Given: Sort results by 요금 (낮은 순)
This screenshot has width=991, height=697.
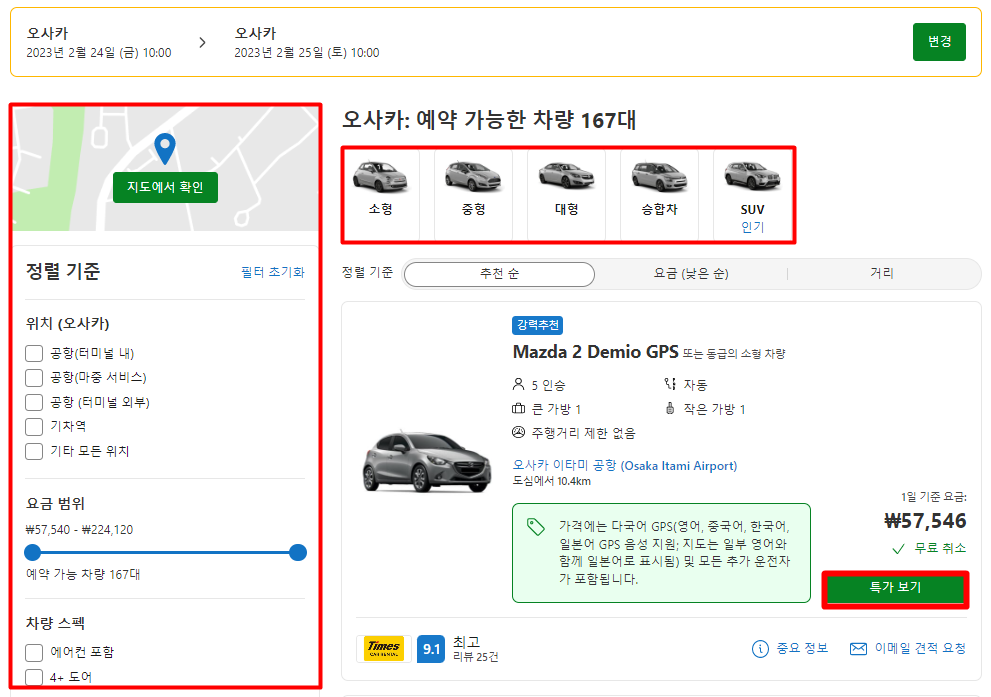Looking at the screenshot, I should pos(691,274).
